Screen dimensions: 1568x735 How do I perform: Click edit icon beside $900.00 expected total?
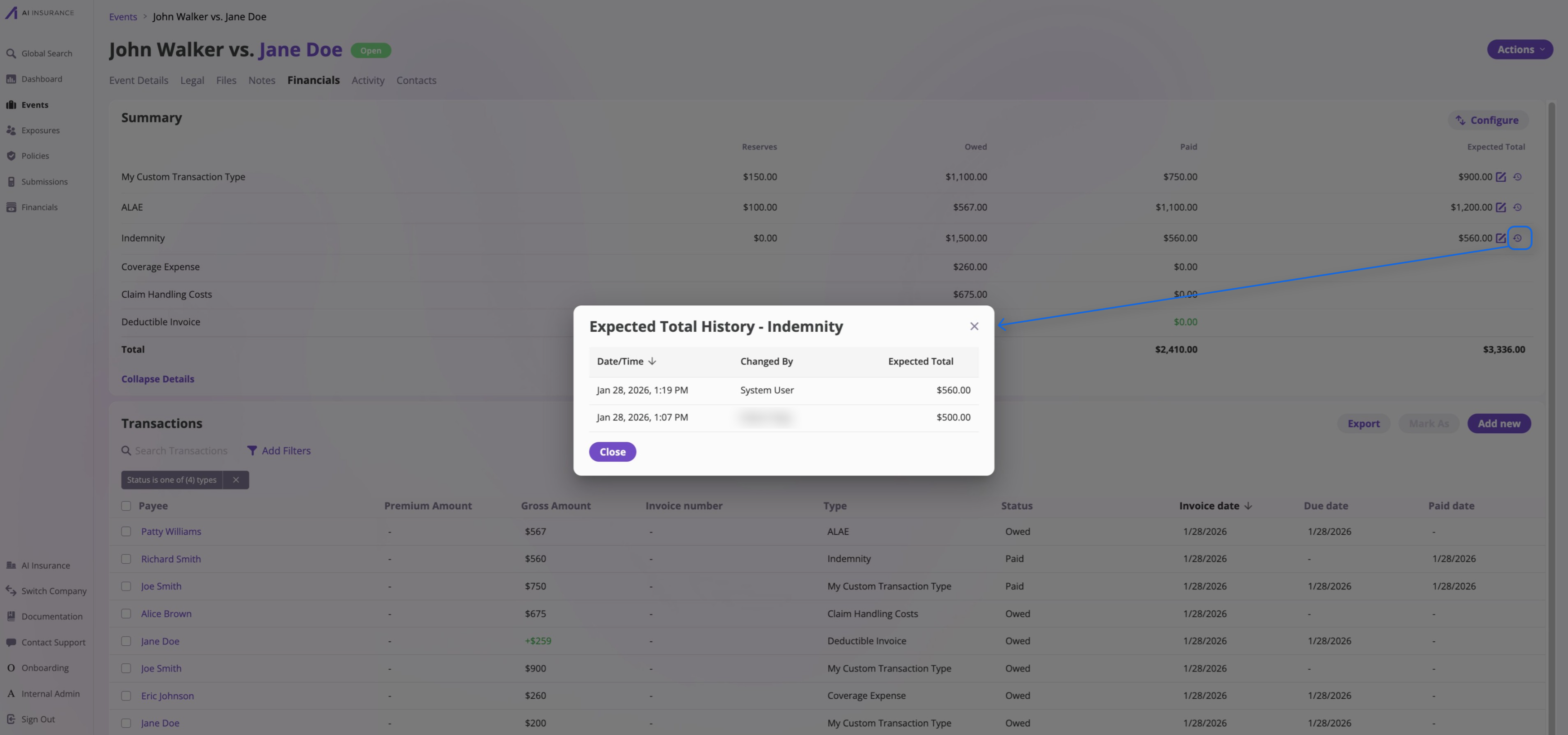1500,177
